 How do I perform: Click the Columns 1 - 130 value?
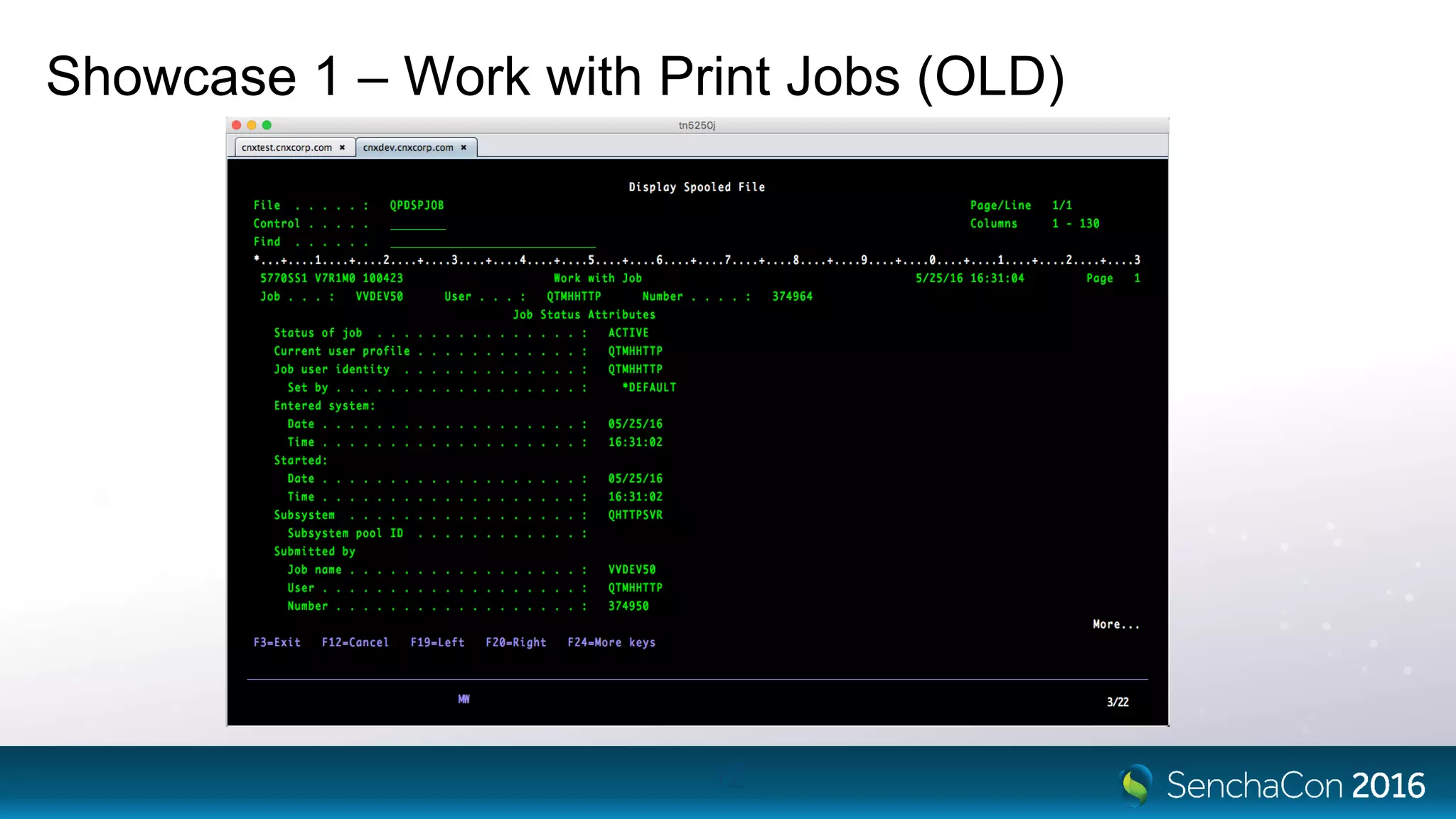pyautogui.click(x=1076, y=223)
